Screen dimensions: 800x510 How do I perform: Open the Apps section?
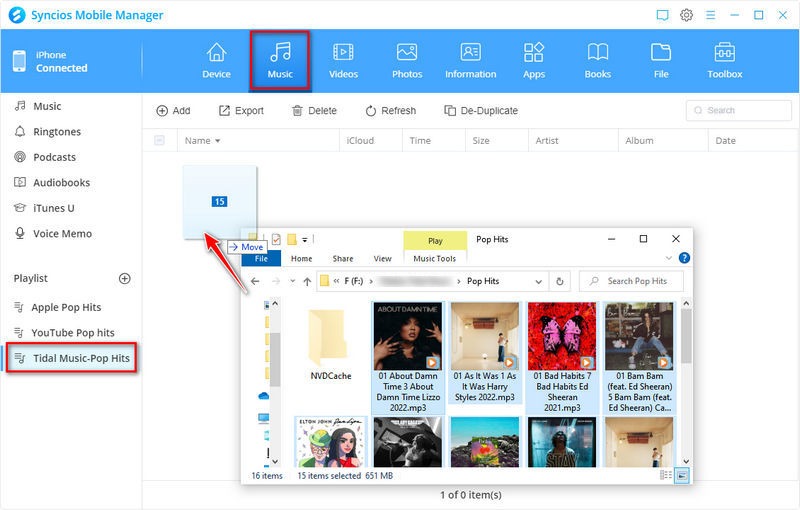point(534,61)
